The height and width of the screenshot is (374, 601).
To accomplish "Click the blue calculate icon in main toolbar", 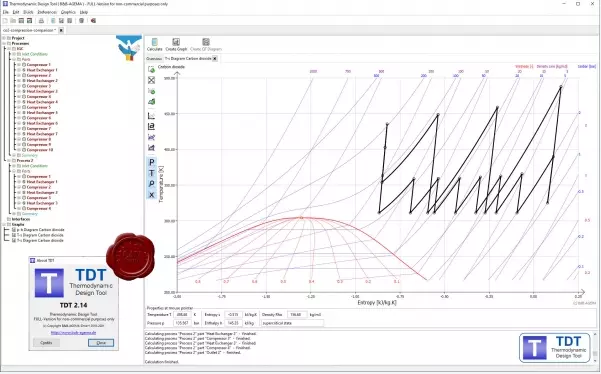I will click(53, 21).
